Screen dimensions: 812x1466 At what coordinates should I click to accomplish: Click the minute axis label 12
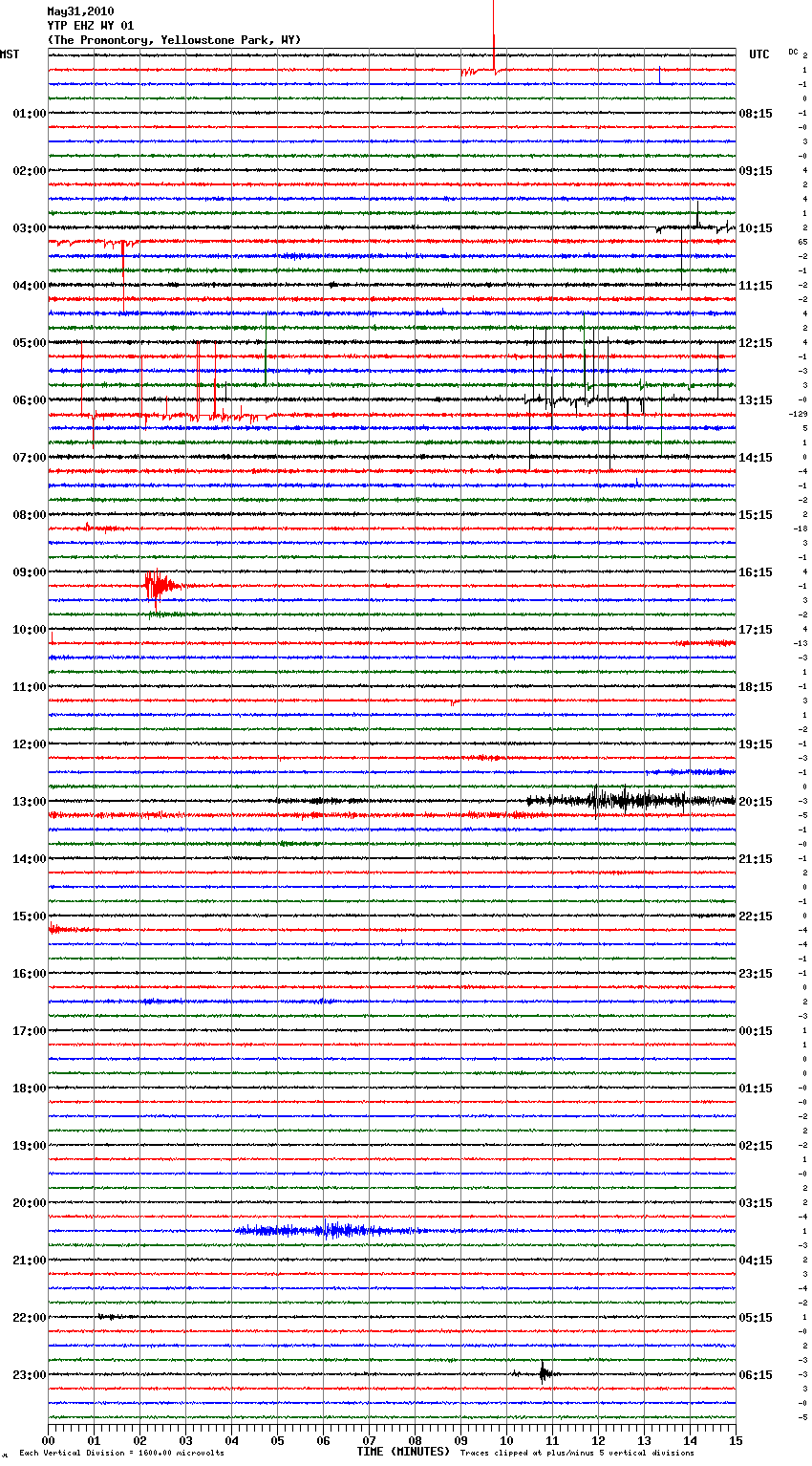pyautogui.click(x=598, y=1440)
